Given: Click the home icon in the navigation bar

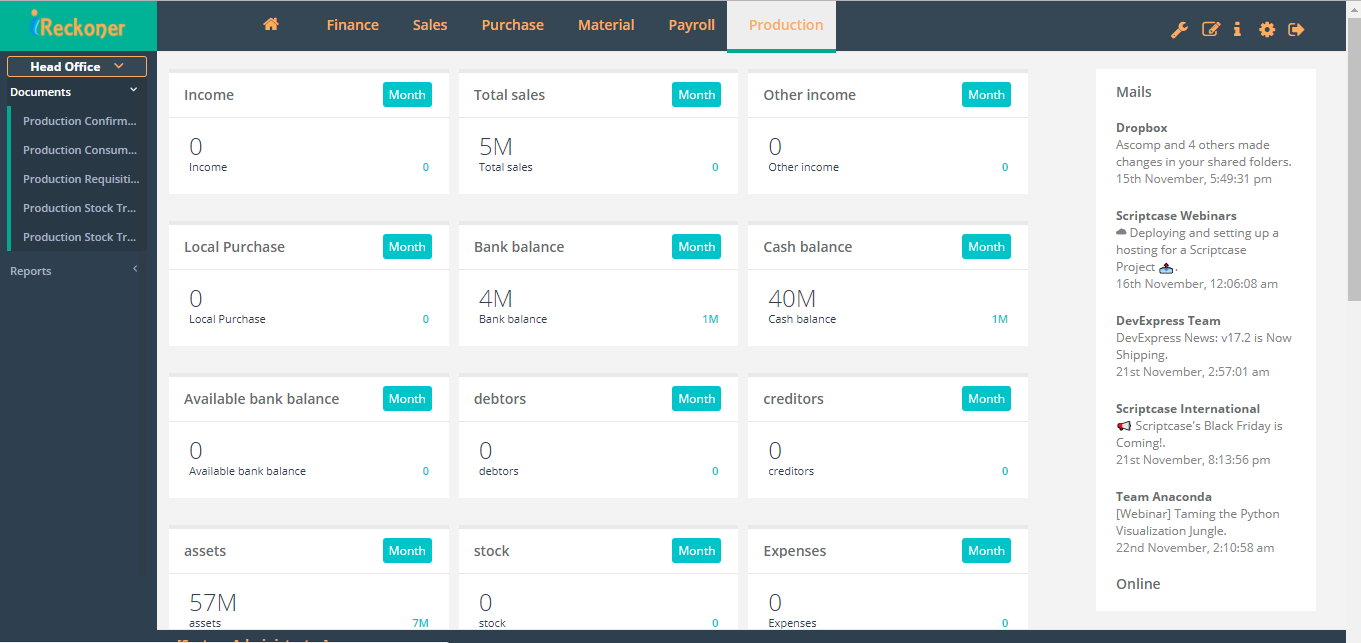Looking at the screenshot, I should tap(270, 24).
